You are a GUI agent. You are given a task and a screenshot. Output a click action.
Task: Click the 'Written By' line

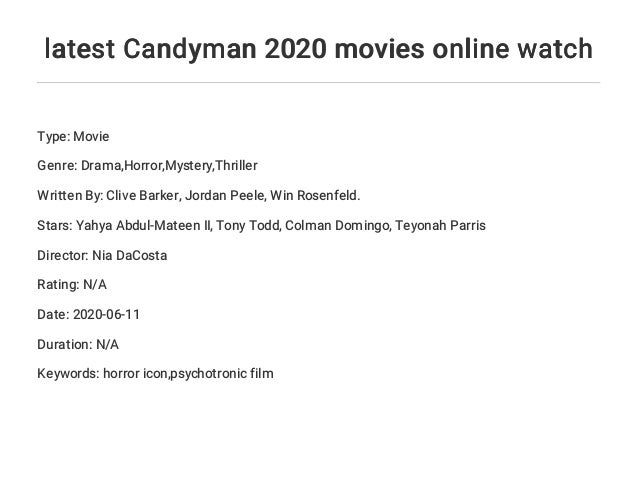coord(199,195)
